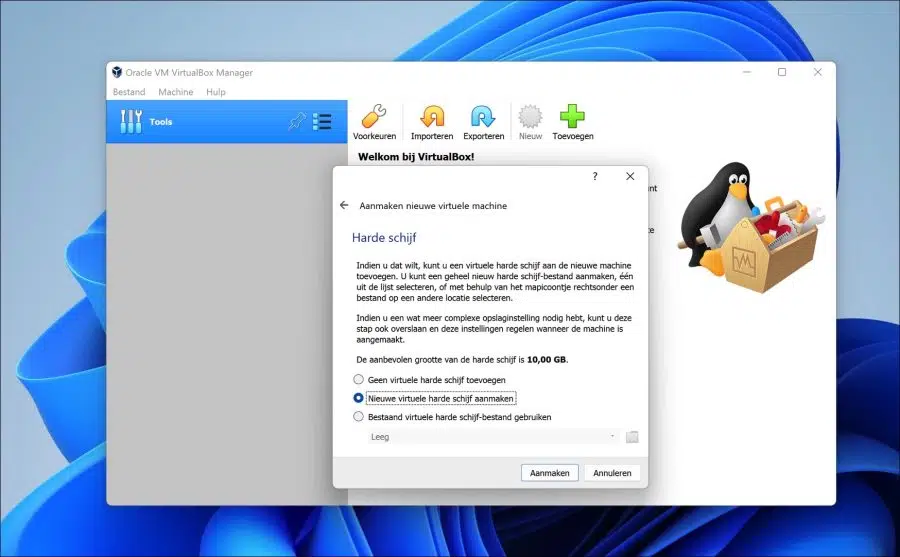Open the Tools list menu icon
900x557 pixels.
click(322, 121)
